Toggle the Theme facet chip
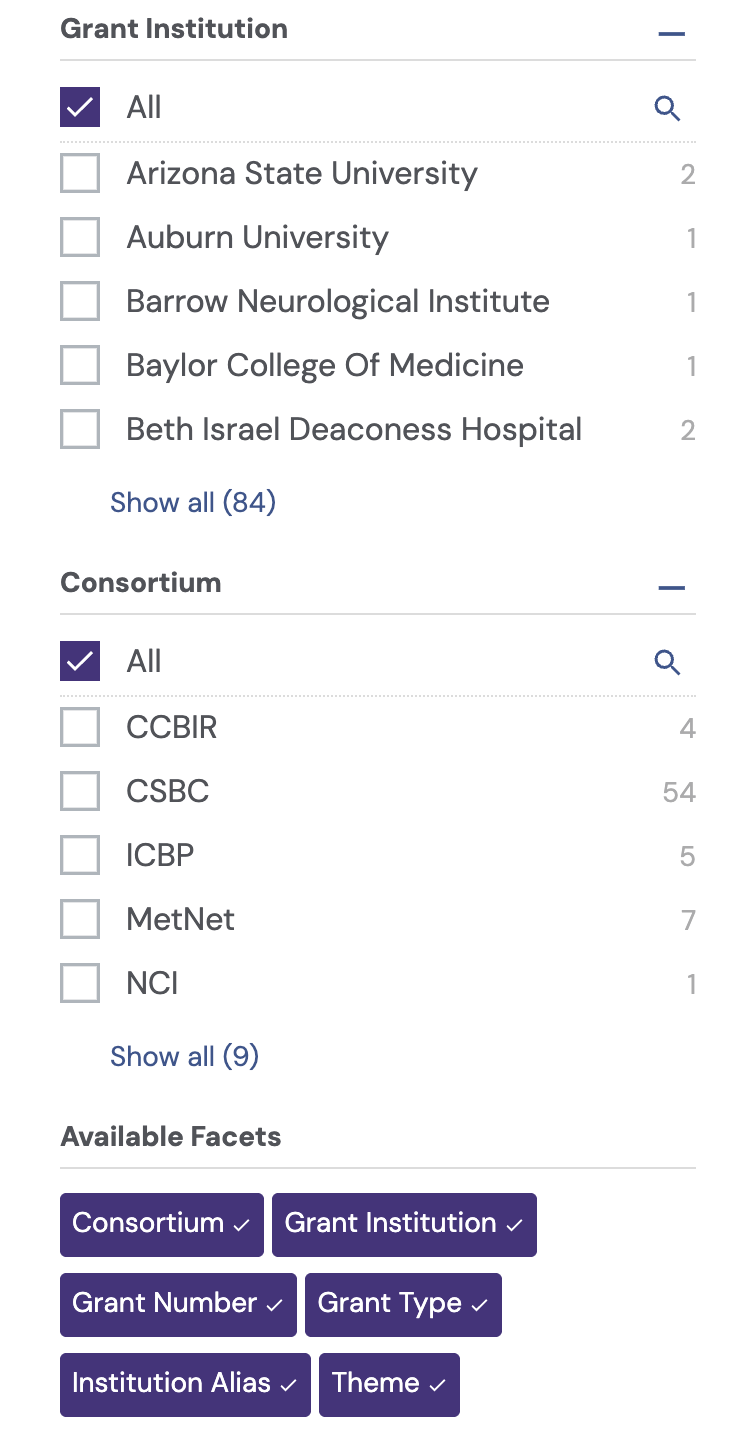The width and height of the screenshot is (738, 1448). coord(389,1384)
